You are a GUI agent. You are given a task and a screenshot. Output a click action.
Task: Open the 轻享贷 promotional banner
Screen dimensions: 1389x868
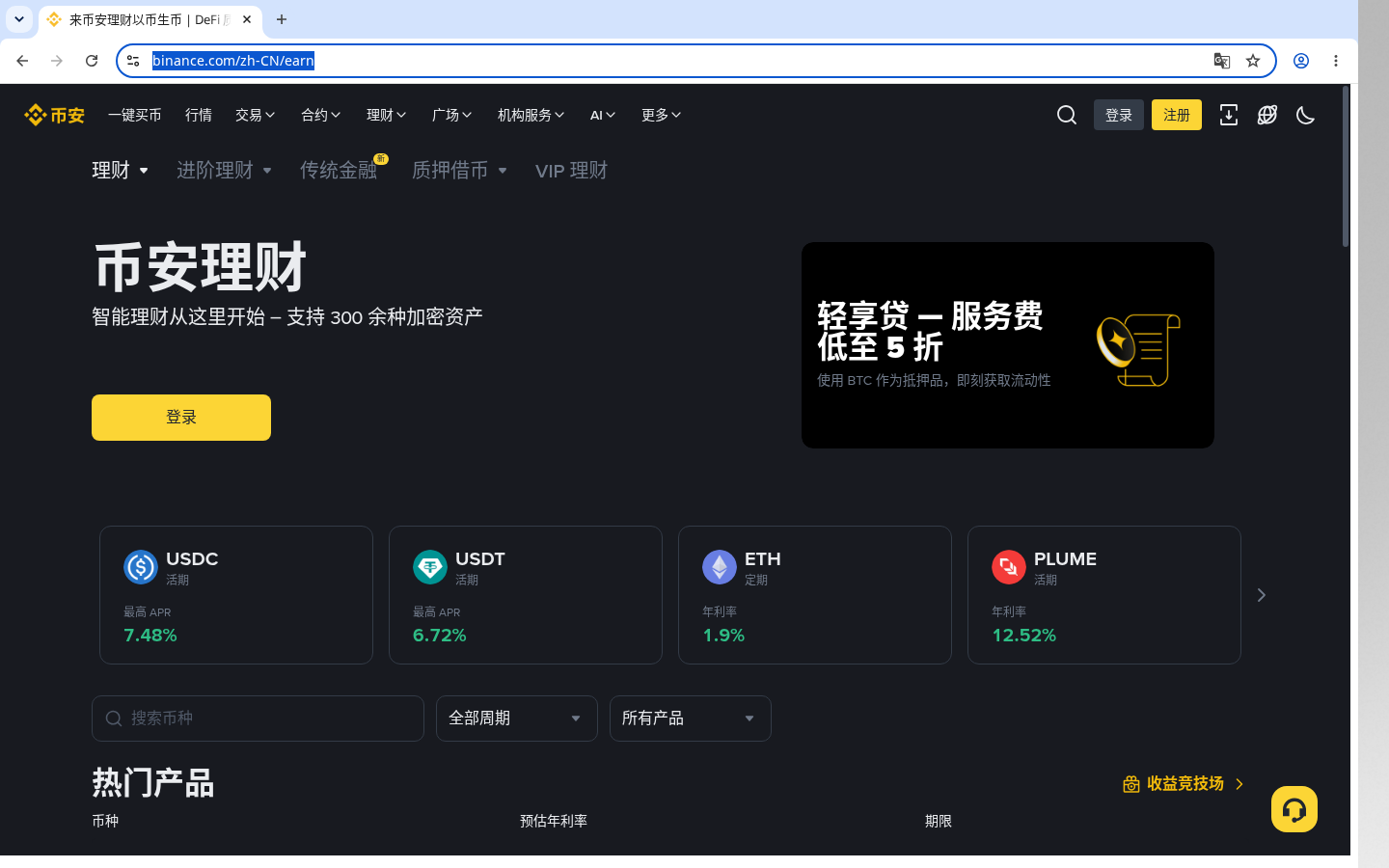(x=1008, y=345)
